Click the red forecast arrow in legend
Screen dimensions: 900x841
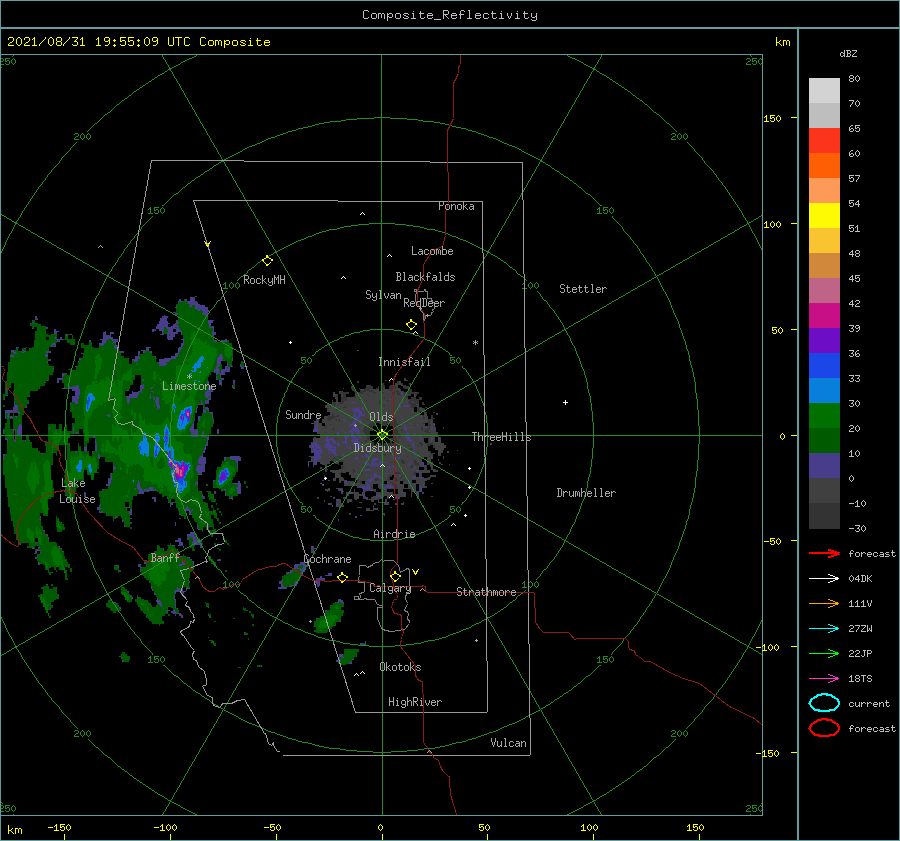tap(824, 553)
